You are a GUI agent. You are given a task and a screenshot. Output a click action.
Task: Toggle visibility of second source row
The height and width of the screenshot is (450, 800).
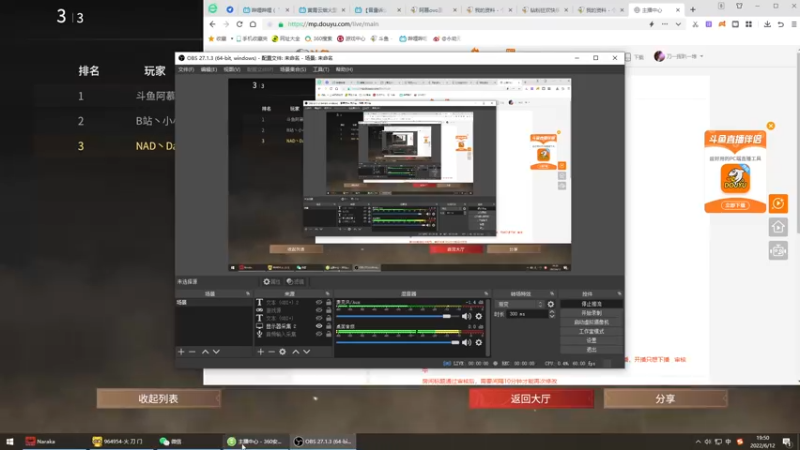tap(319, 310)
